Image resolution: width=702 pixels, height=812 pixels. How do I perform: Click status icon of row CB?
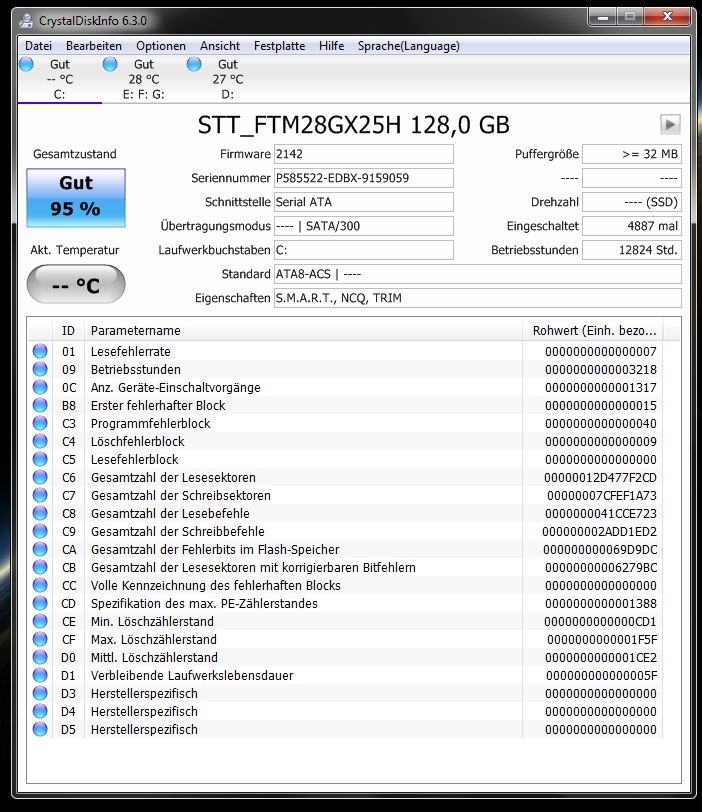coord(40,567)
